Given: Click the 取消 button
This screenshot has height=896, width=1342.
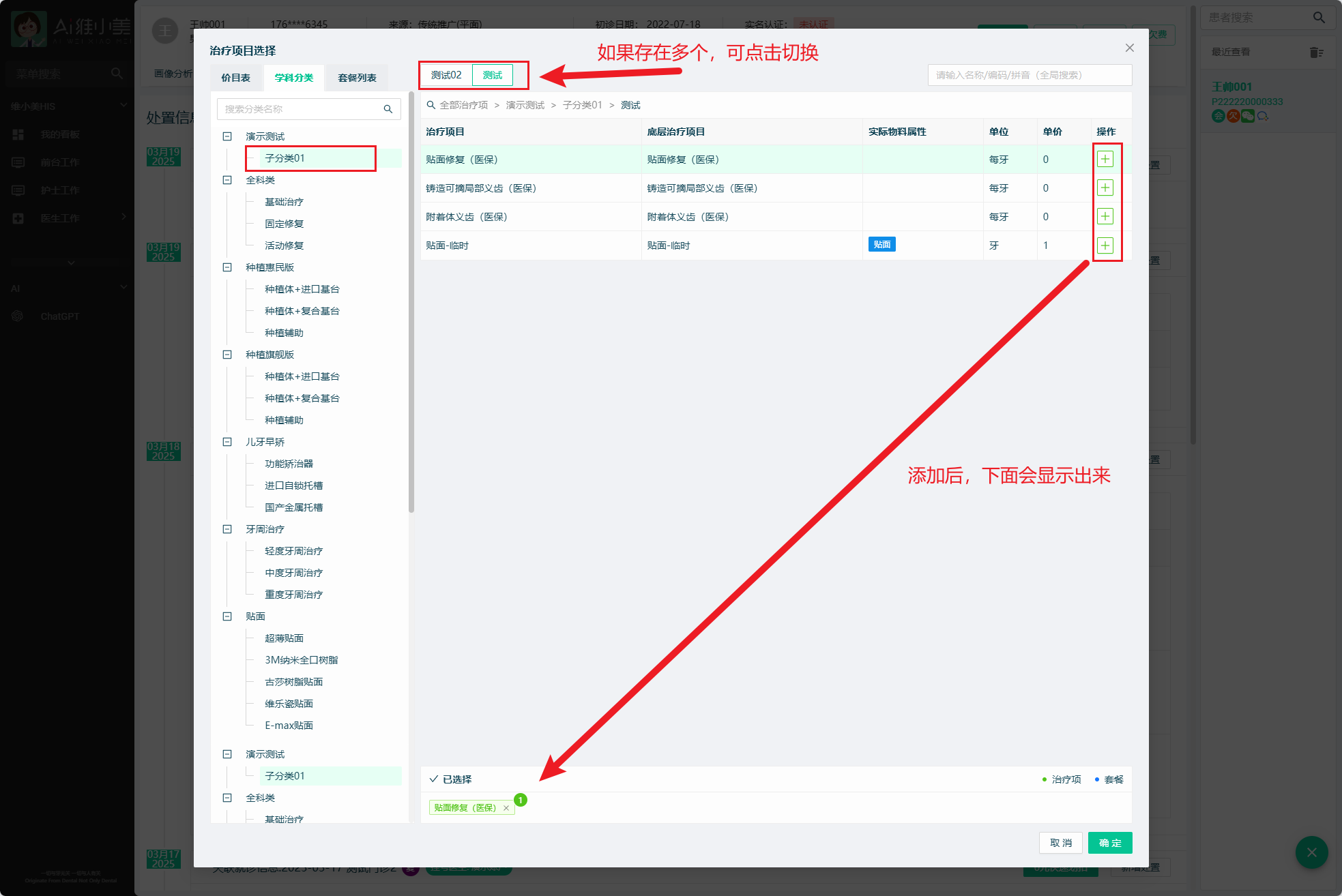Looking at the screenshot, I should [1060, 843].
